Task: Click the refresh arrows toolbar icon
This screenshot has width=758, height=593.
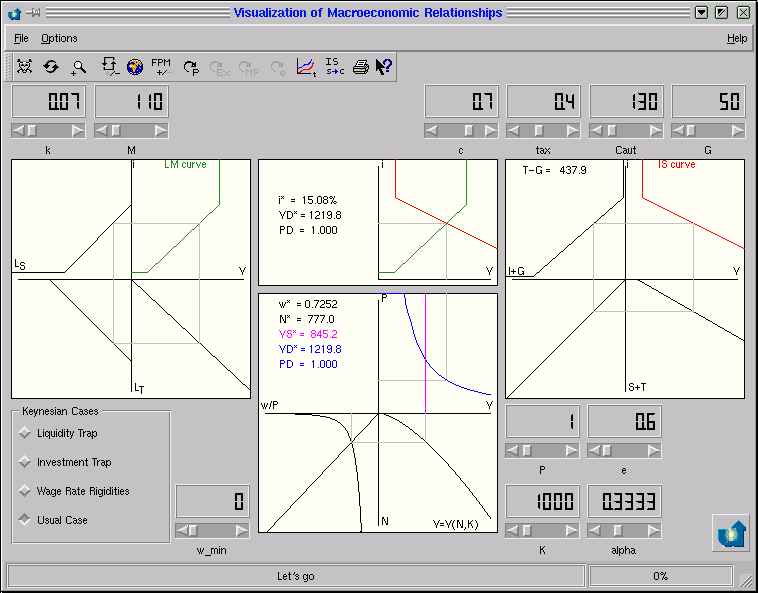Action: [x=51, y=67]
